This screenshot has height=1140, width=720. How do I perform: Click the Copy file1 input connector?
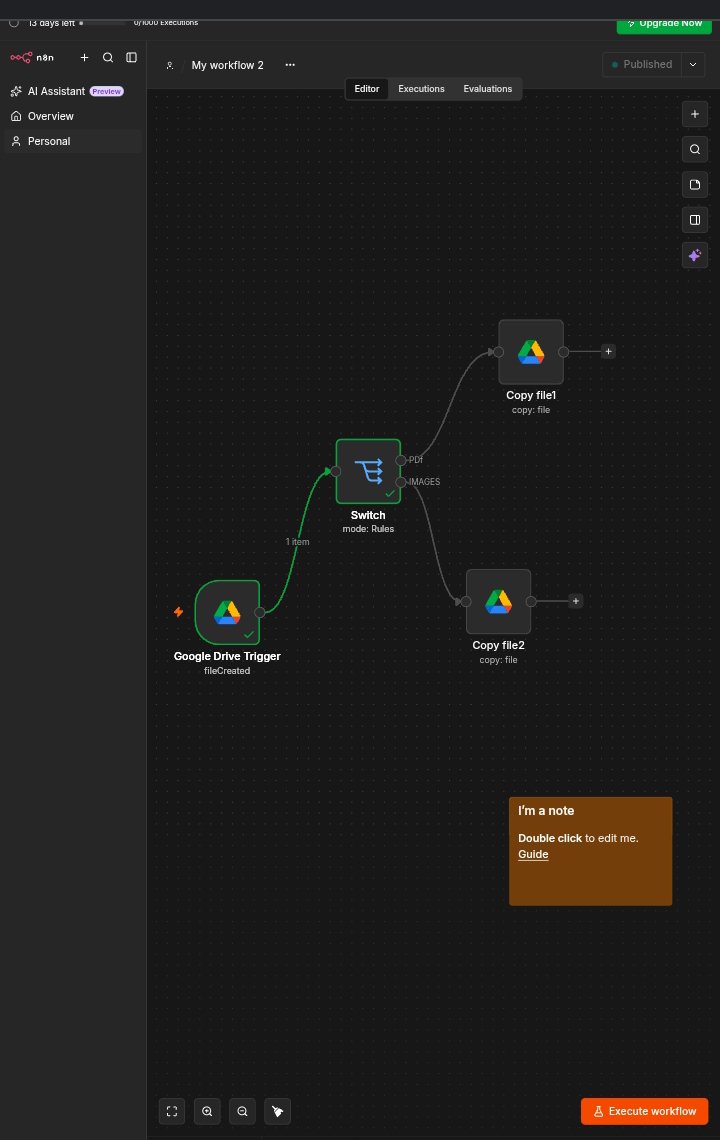coord(498,352)
